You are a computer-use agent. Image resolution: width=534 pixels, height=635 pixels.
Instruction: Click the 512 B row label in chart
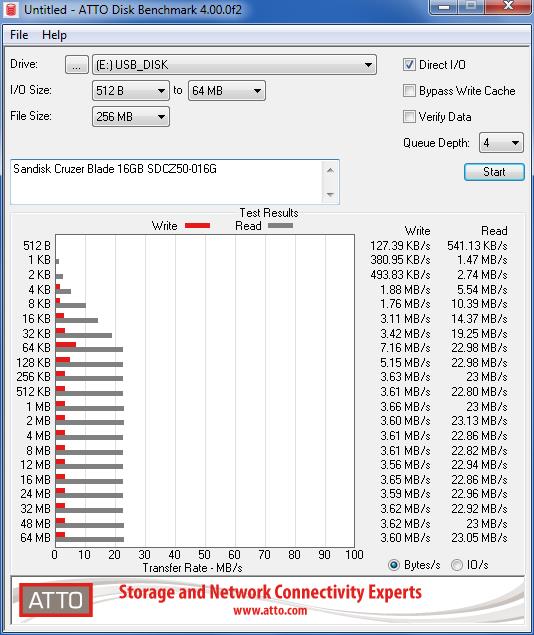(37, 246)
